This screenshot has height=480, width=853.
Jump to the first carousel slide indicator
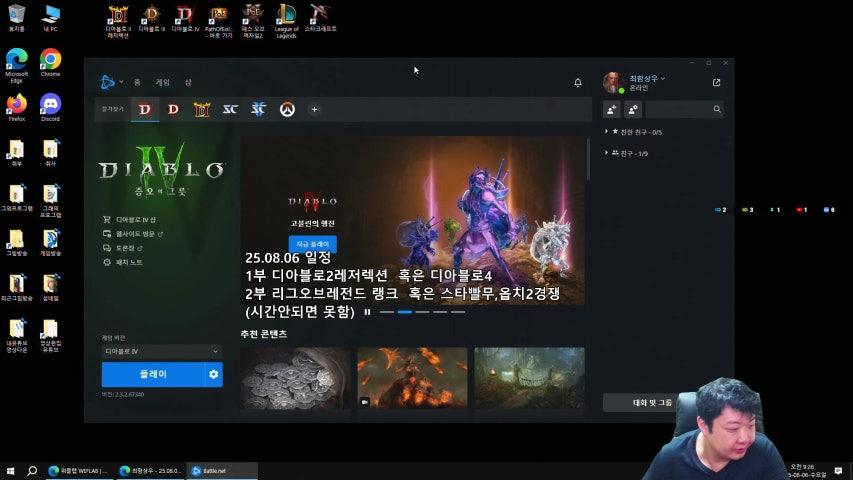(387, 312)
